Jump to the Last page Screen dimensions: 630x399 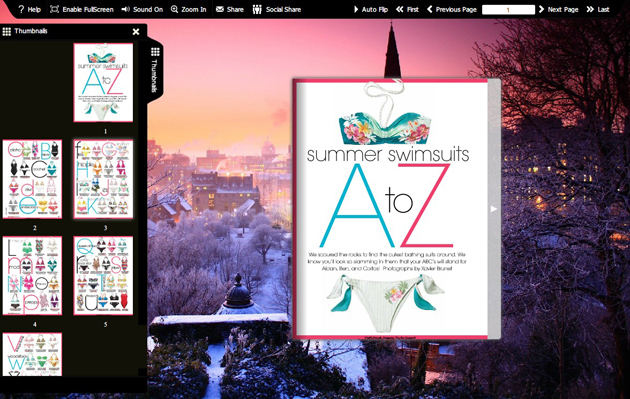[598, 9]
